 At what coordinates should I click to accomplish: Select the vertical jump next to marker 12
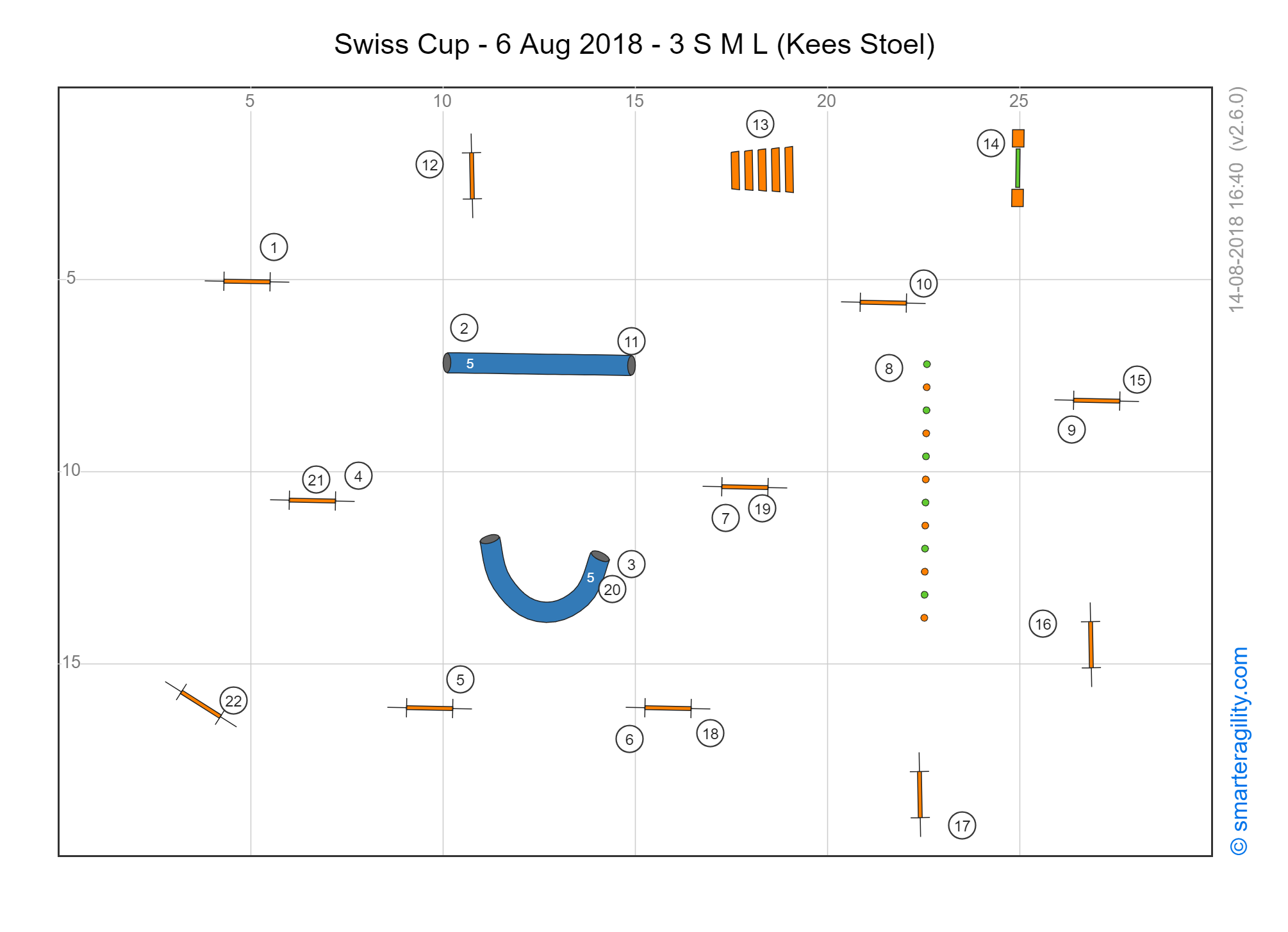click(472, 176)
